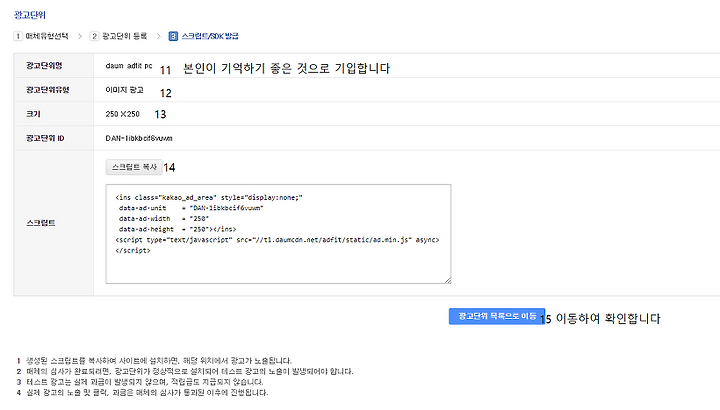Click the 스크립트 복사 button

coord(134,167)
